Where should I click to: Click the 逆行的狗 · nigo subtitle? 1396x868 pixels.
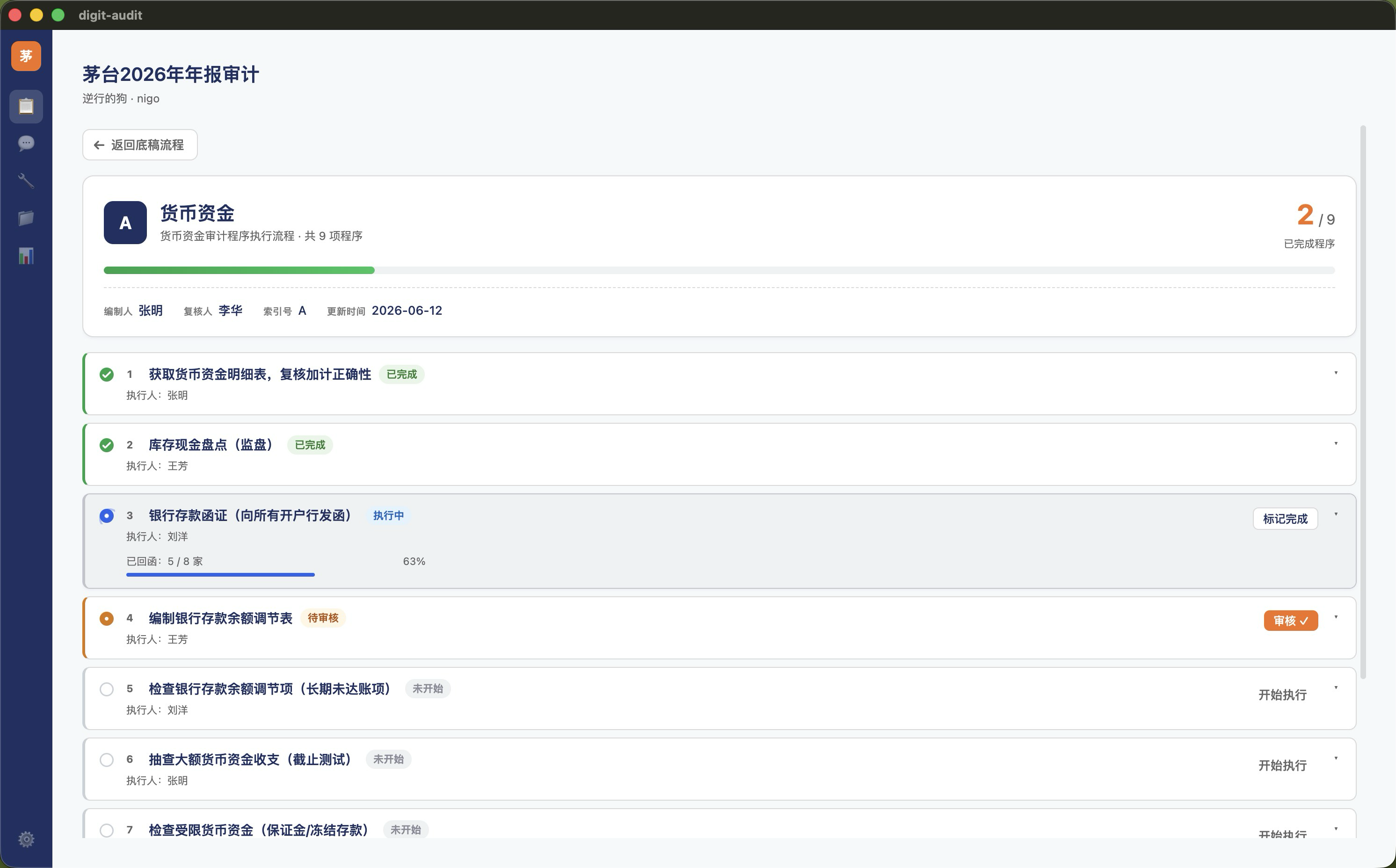tap(121, 99)
